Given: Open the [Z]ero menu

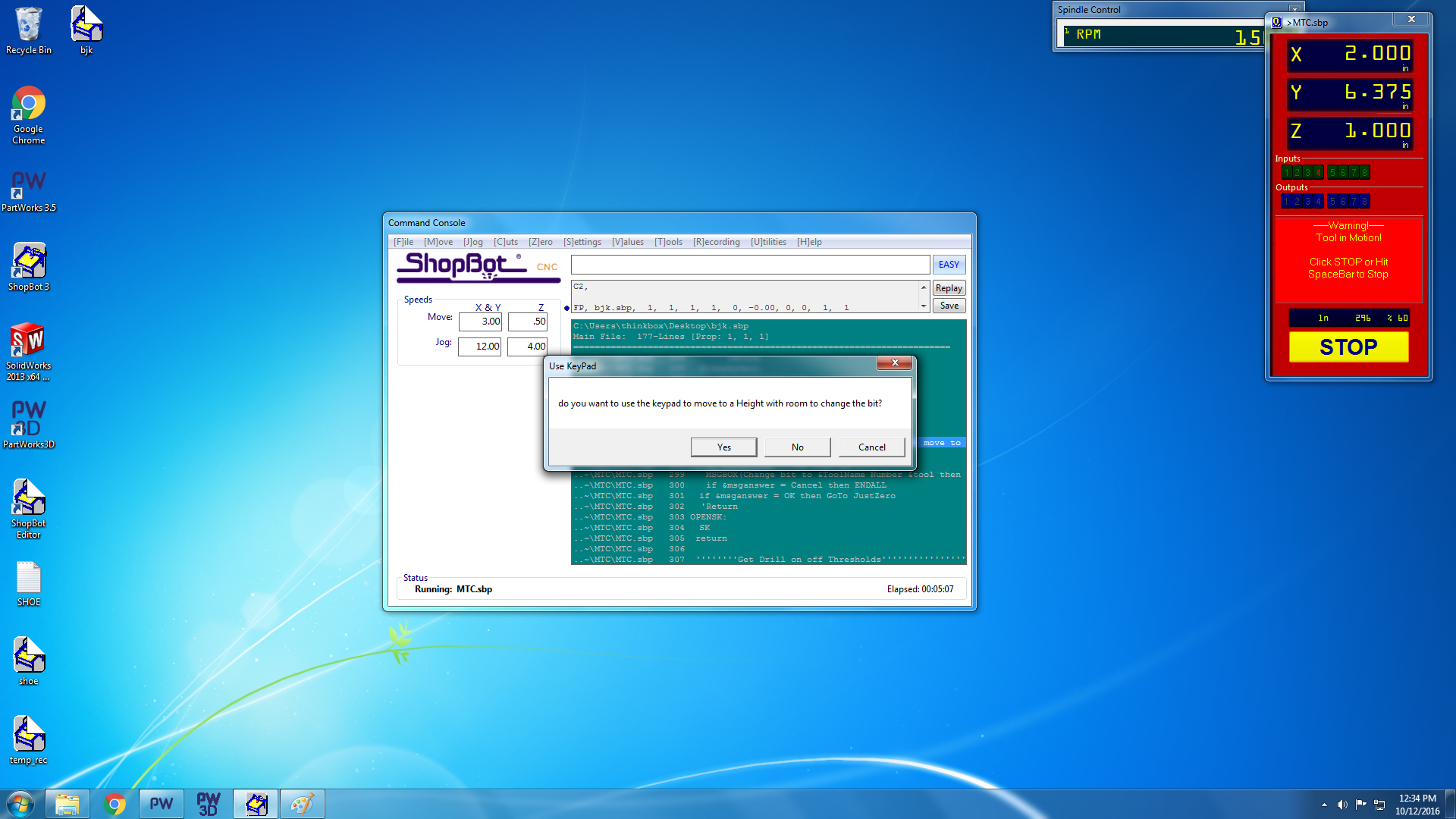Looking at the screenshot, I should click(541, 242).
